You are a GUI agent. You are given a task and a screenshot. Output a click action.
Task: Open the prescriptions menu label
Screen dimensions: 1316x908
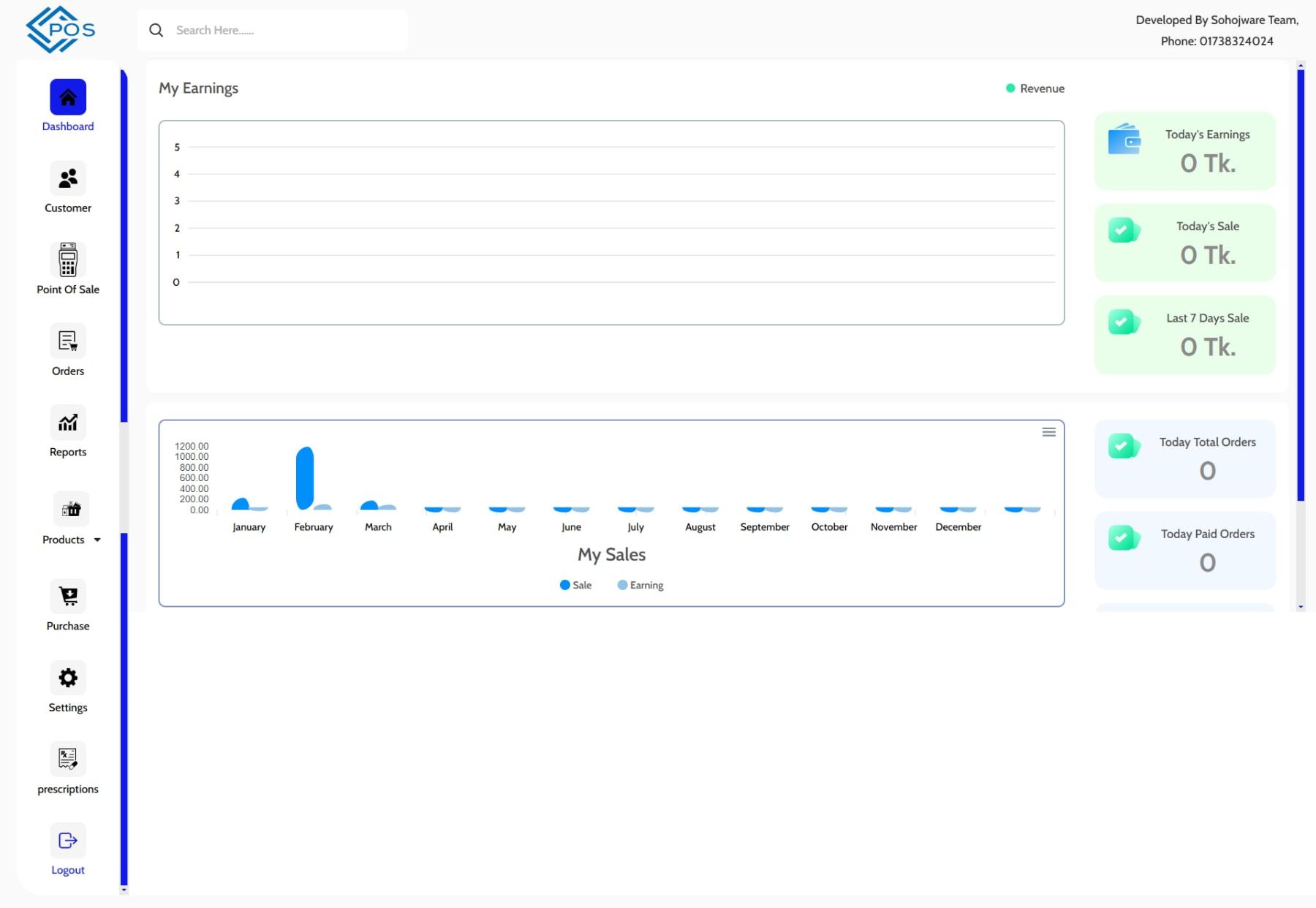68,790
